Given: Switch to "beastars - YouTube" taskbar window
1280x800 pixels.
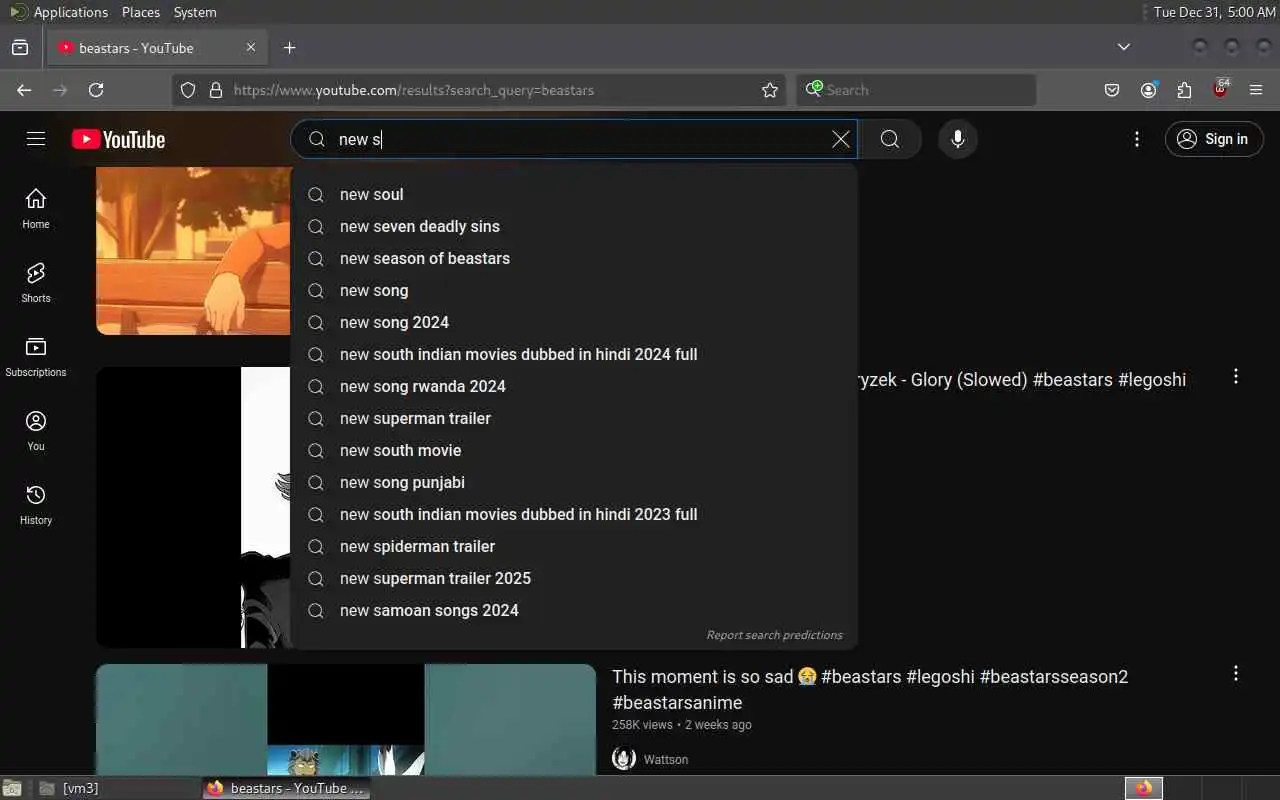Looking at the screenshot, I should pos(287,788).
